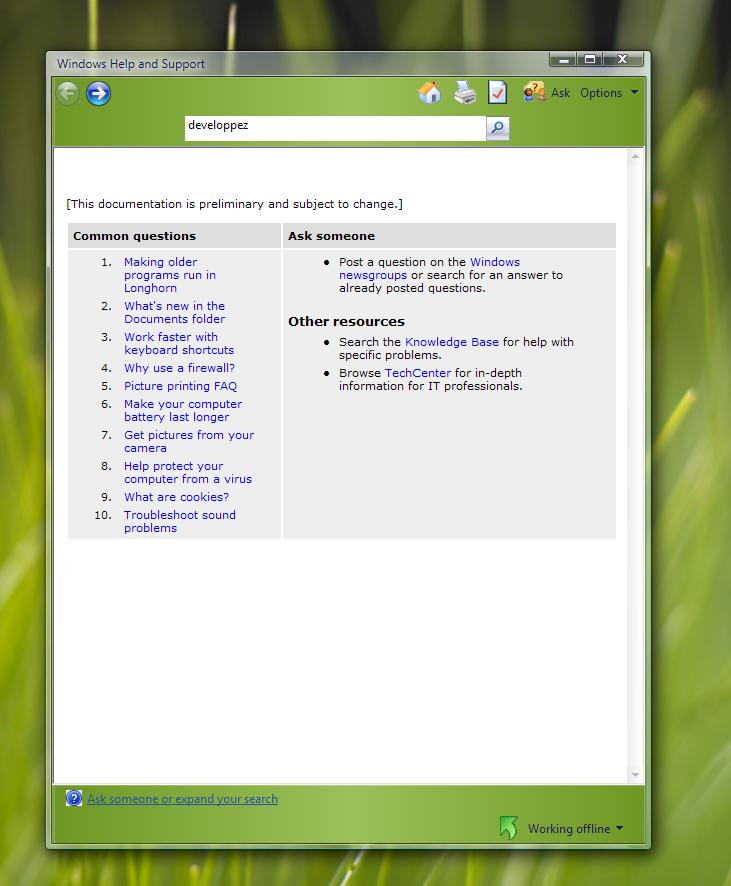Open the TechCenter link
The image size is (731, 886).
417,373
